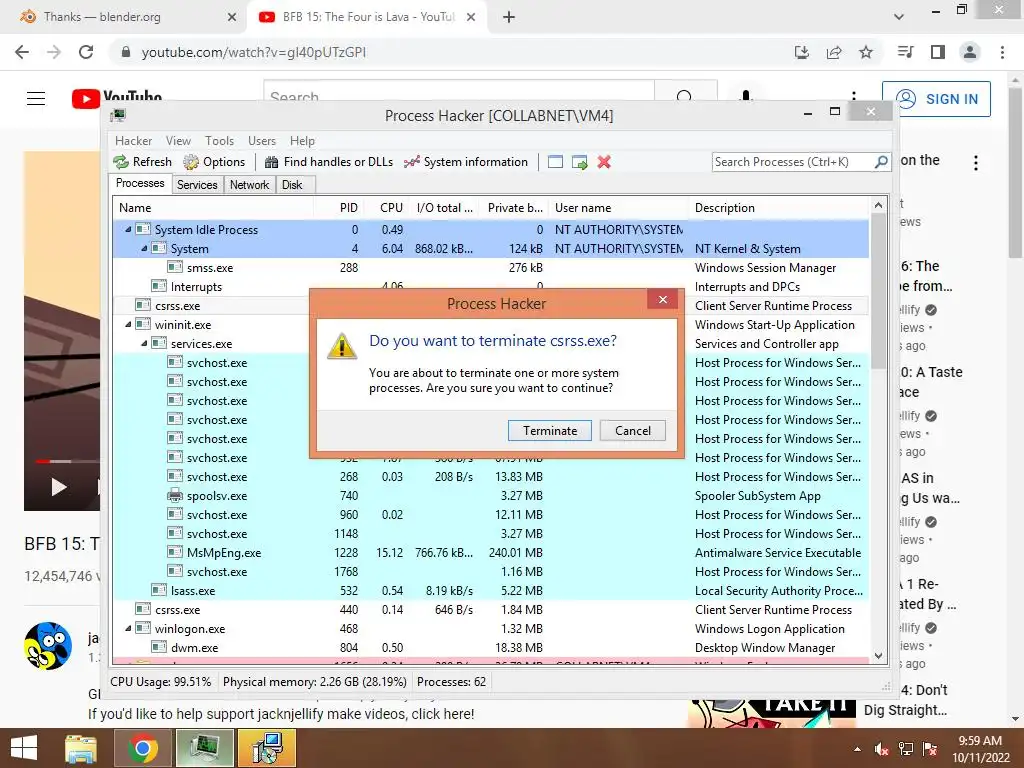This screenshot has height=768, width=1024.
Task: Sort by the Name column header
Action: [x=214, y=208]
